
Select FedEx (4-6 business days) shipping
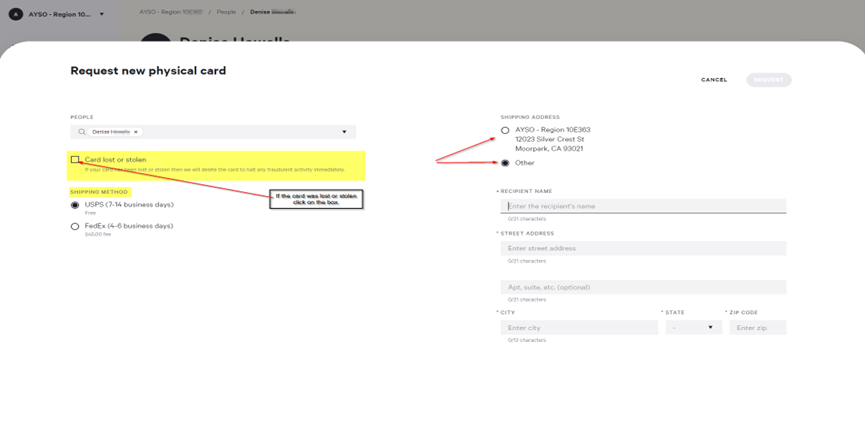pyautogui.click(x=75, y=227)
